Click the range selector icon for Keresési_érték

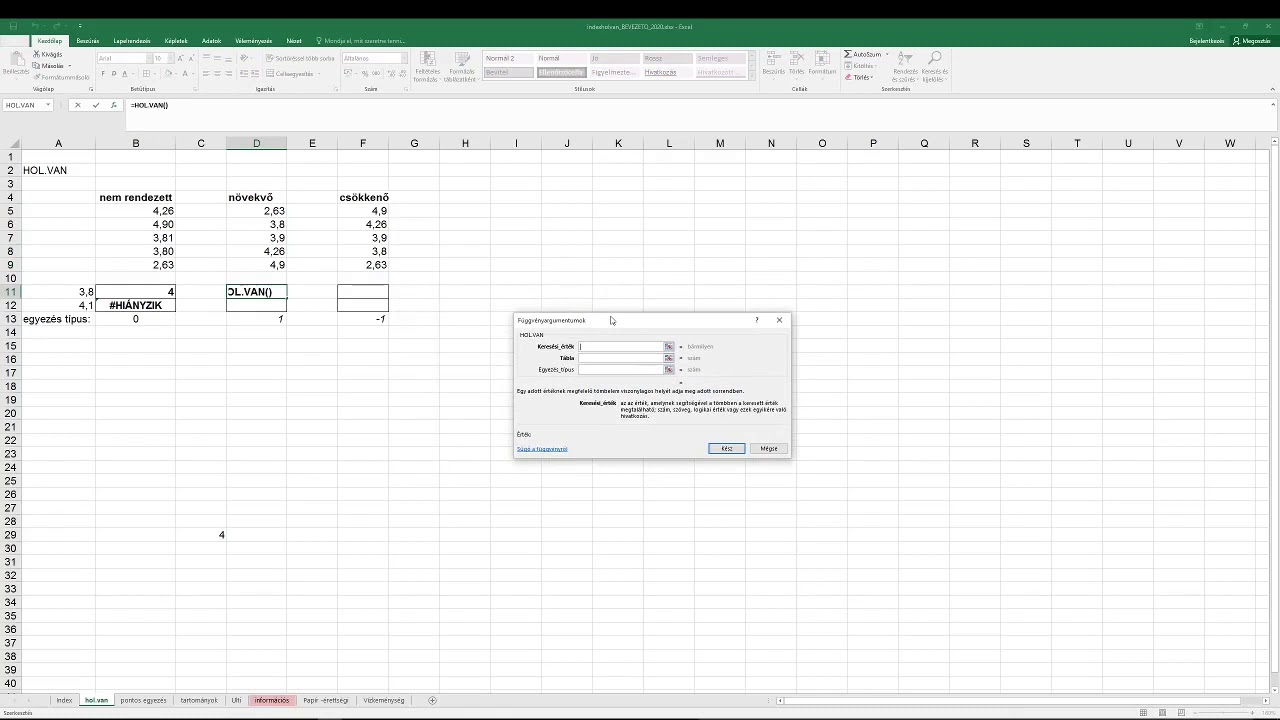pos(669,347)
